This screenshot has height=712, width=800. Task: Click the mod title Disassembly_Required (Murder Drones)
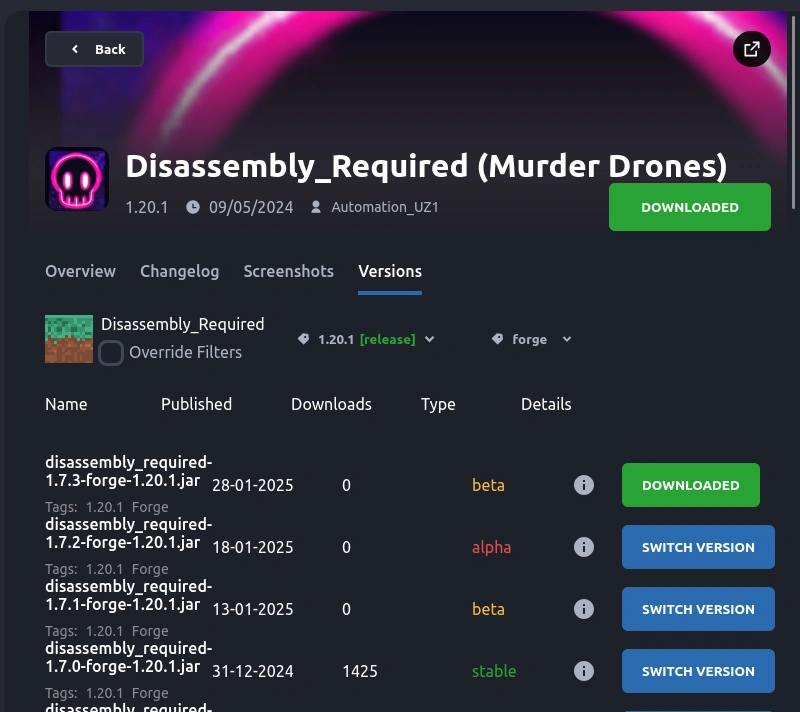[427, 166]
